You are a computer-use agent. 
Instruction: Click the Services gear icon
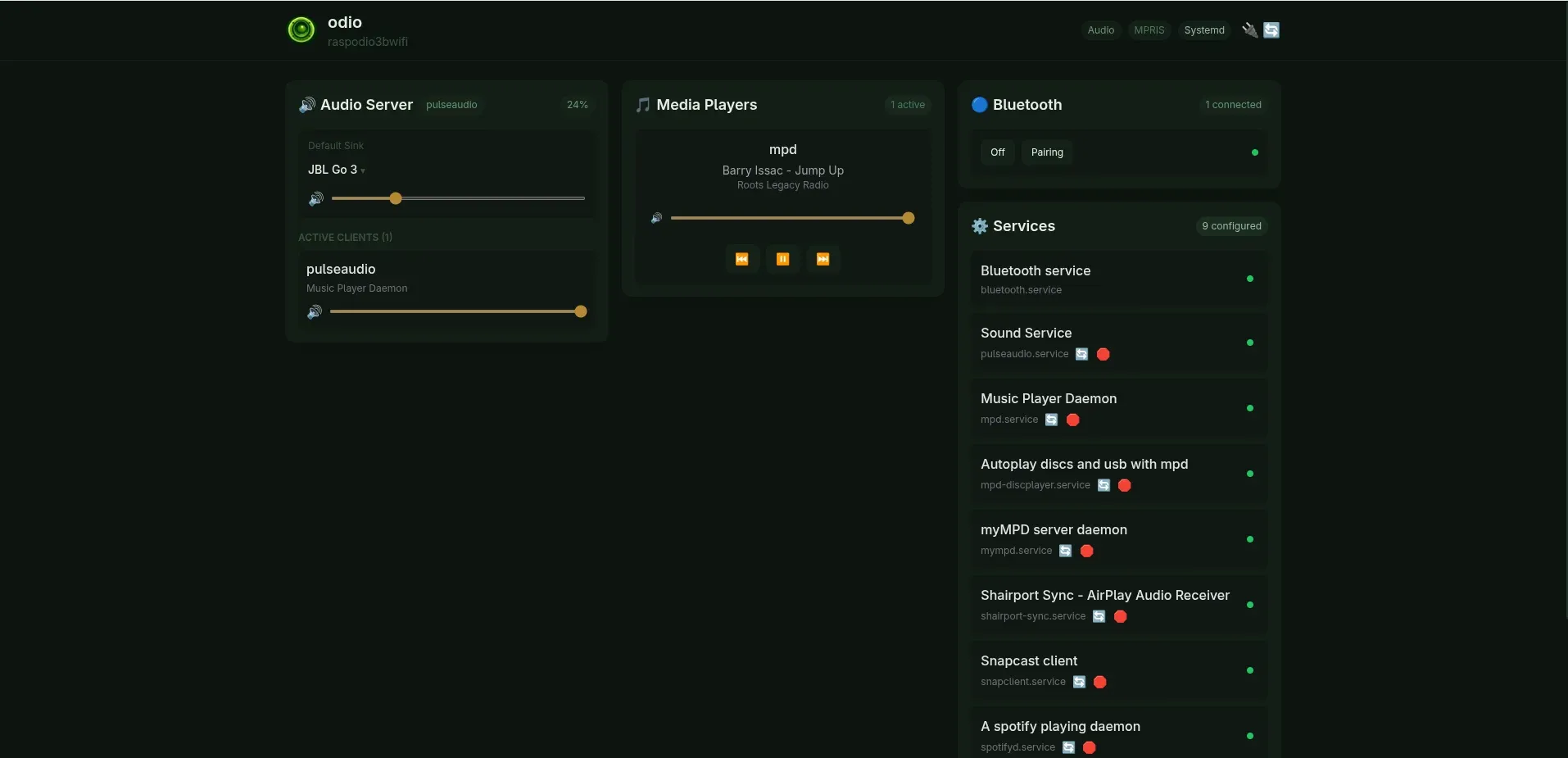[x=980, y=226]
